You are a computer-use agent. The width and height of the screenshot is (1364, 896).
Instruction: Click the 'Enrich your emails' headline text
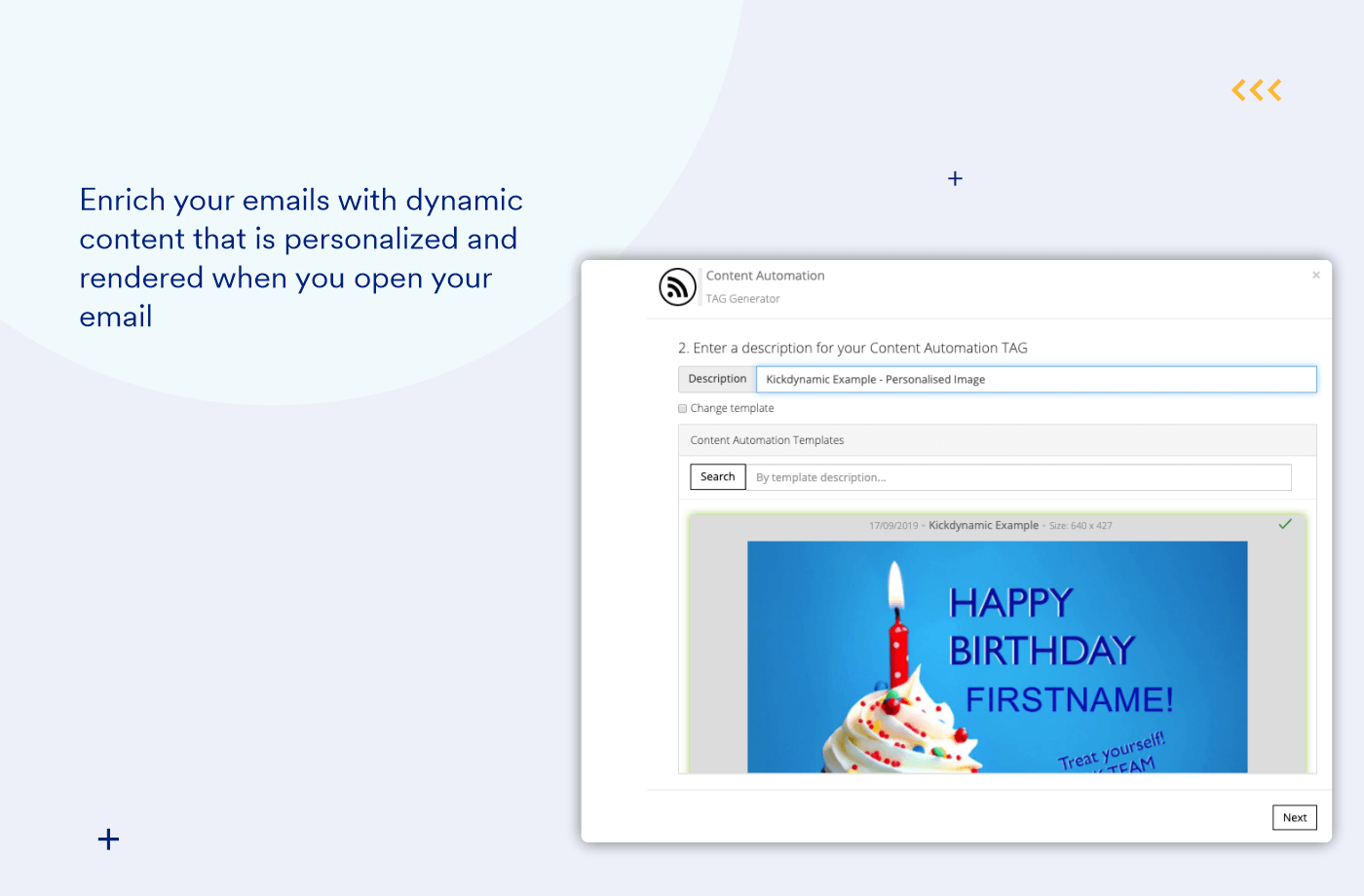301,258
